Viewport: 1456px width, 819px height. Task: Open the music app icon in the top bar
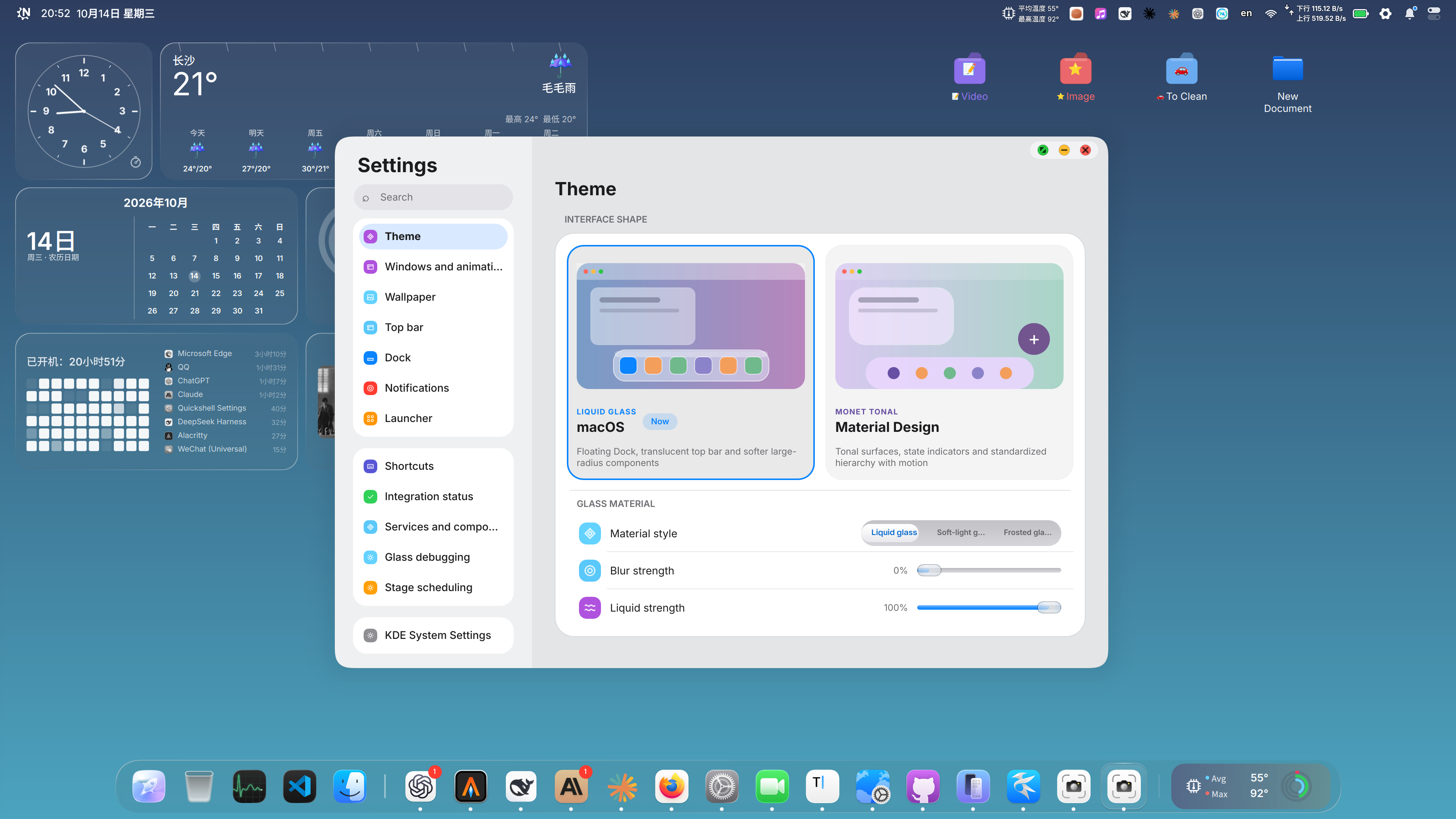(1100, 14)
